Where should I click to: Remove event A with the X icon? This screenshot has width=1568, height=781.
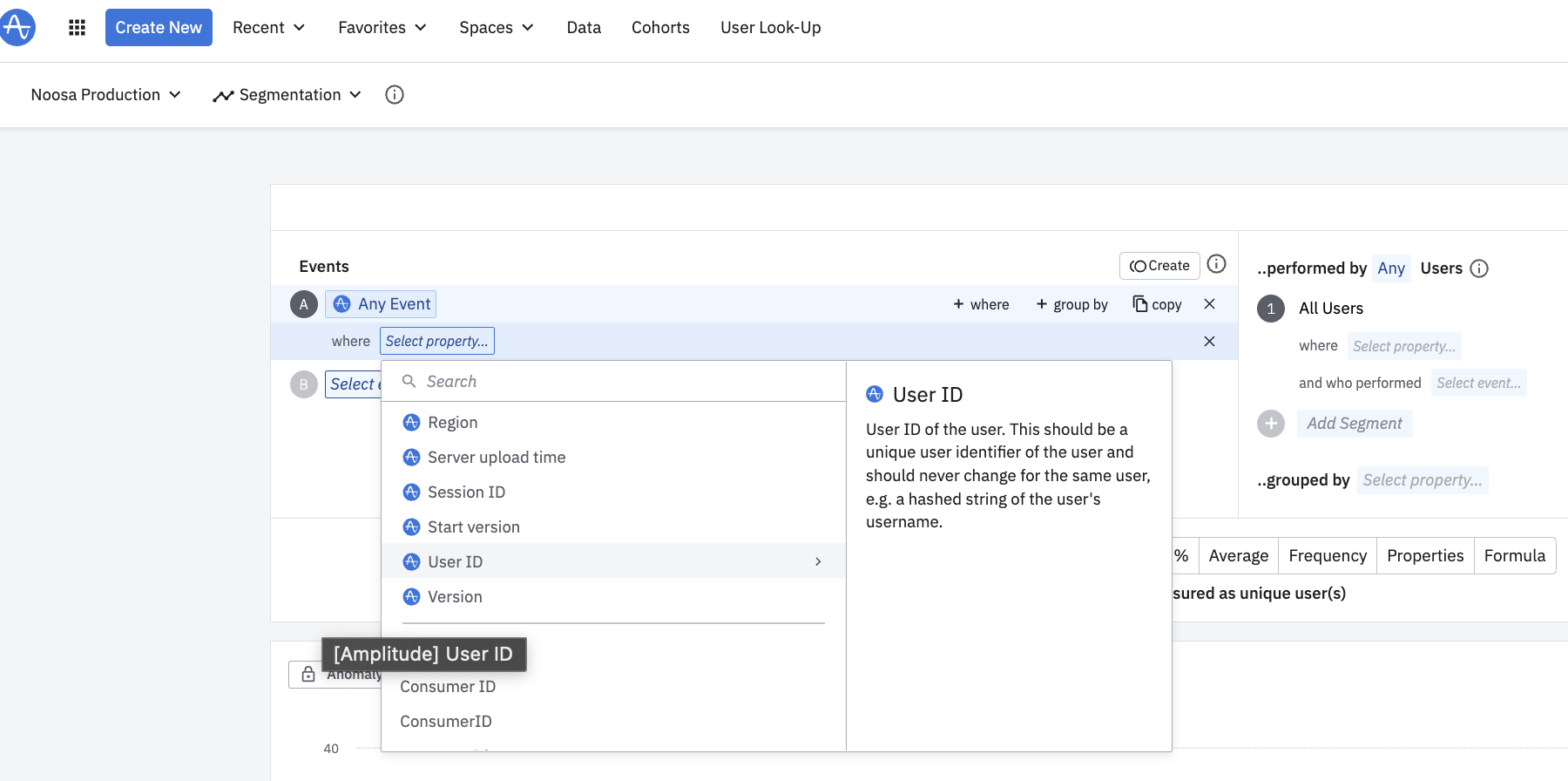click(x=1209, y=304)
